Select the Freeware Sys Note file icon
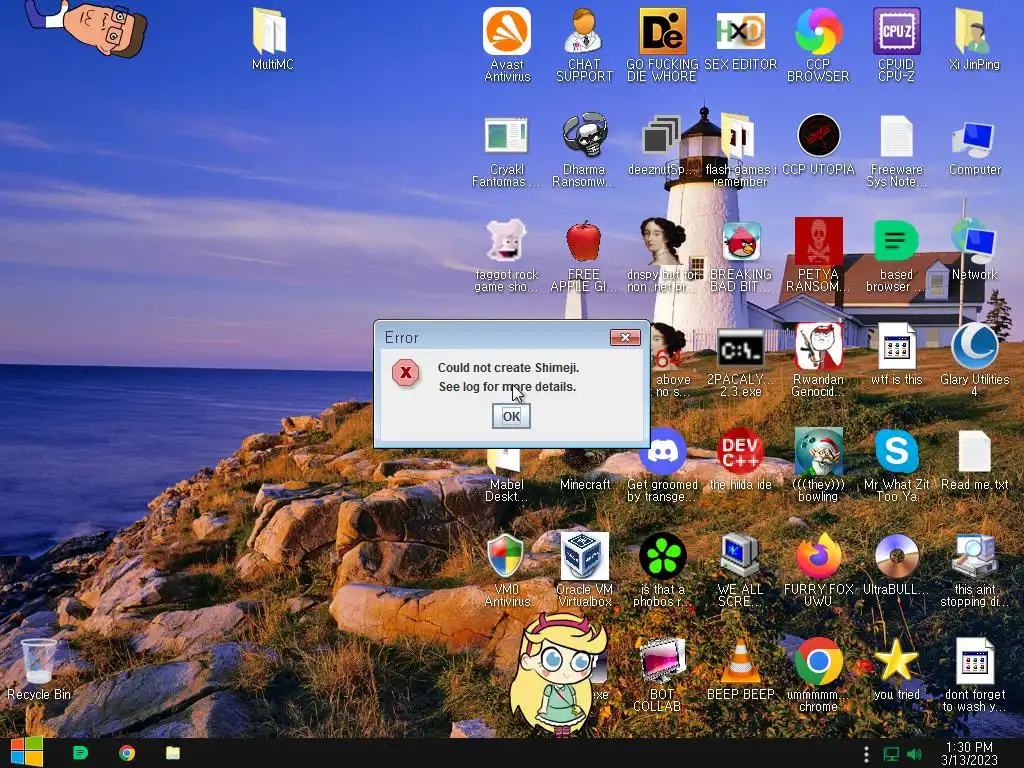Screen dimensions: 1024x768 pos(896,136)
